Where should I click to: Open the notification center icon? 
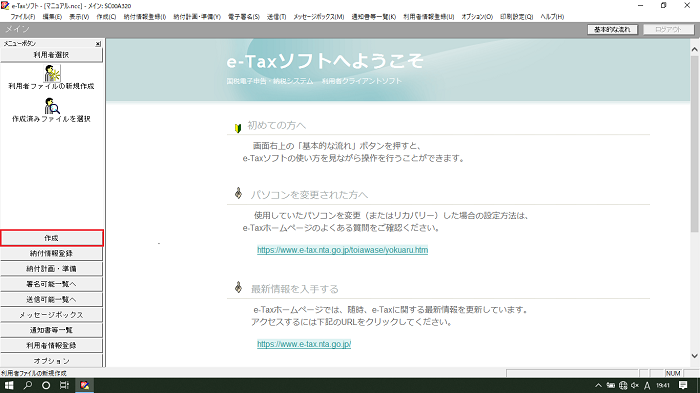(683, 385)
